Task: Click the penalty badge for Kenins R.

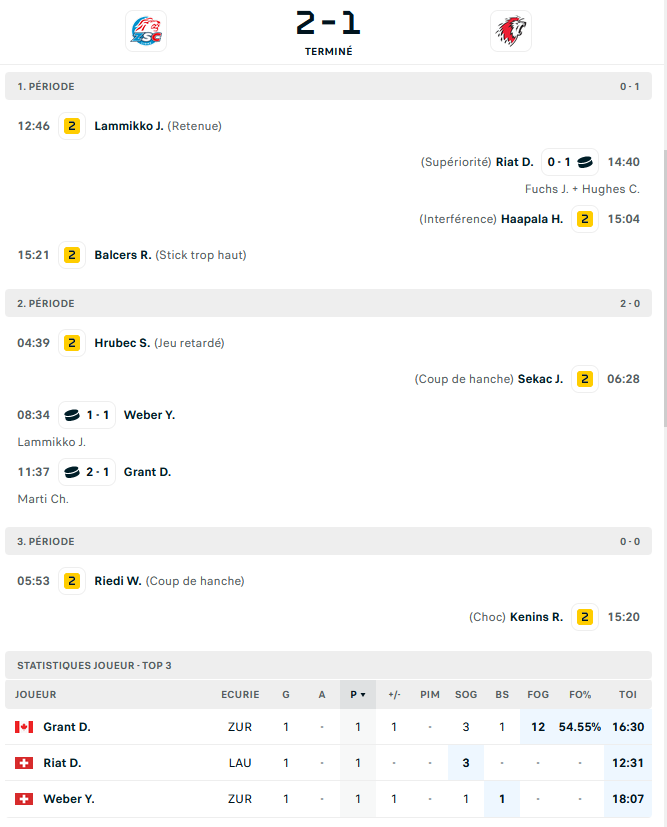Action: 585,618
